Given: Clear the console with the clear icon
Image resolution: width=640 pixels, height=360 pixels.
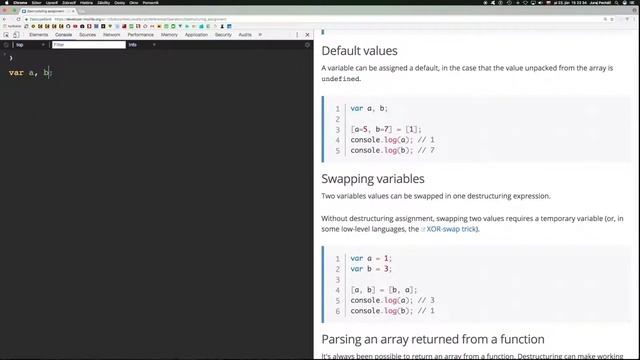Looking at the screenshot, I should pyautogui.click(x=6, y=45).
